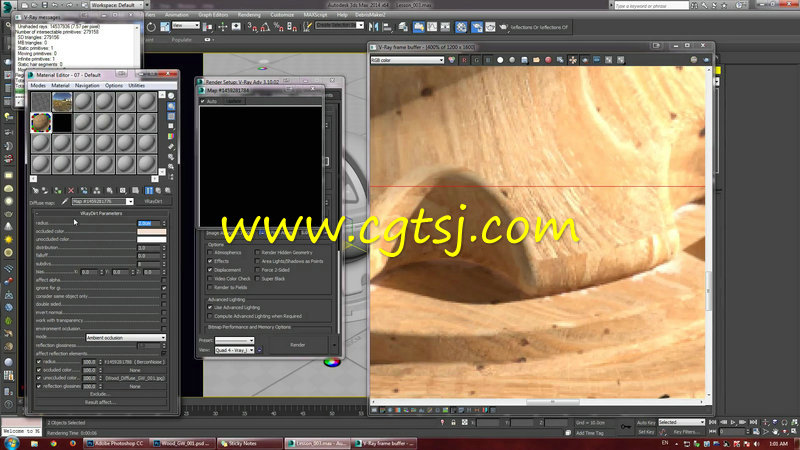800x450 pixels.
Task: Click the Angle Snap toggle icon
Action: click(265, 27)
